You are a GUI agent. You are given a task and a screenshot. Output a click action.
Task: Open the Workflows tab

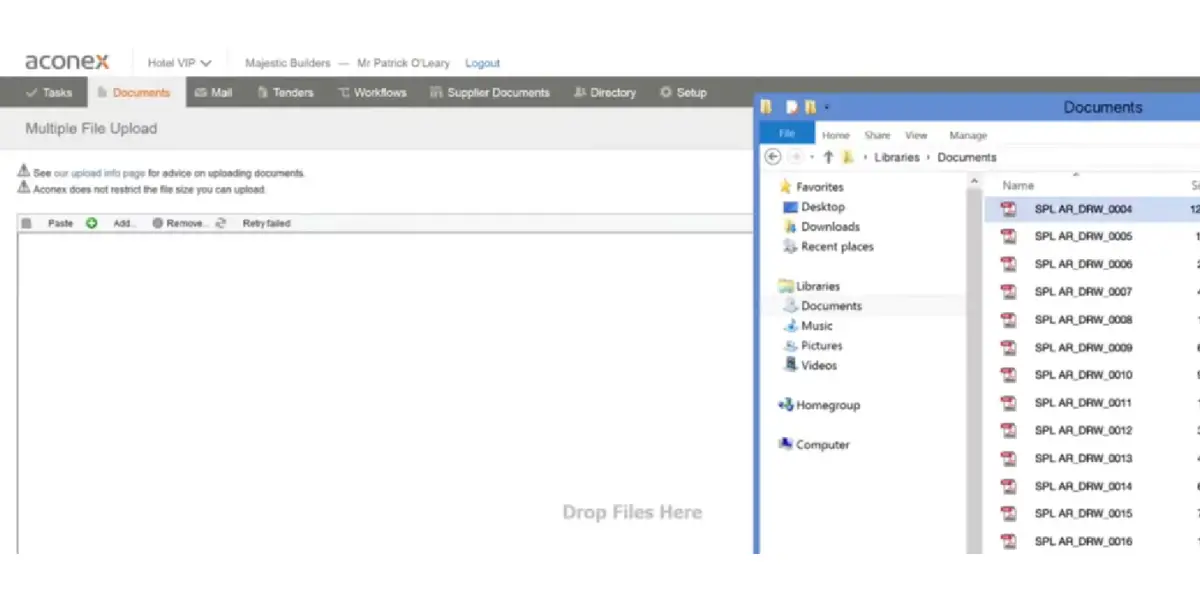pyautogui.click(x=372, y=92)
